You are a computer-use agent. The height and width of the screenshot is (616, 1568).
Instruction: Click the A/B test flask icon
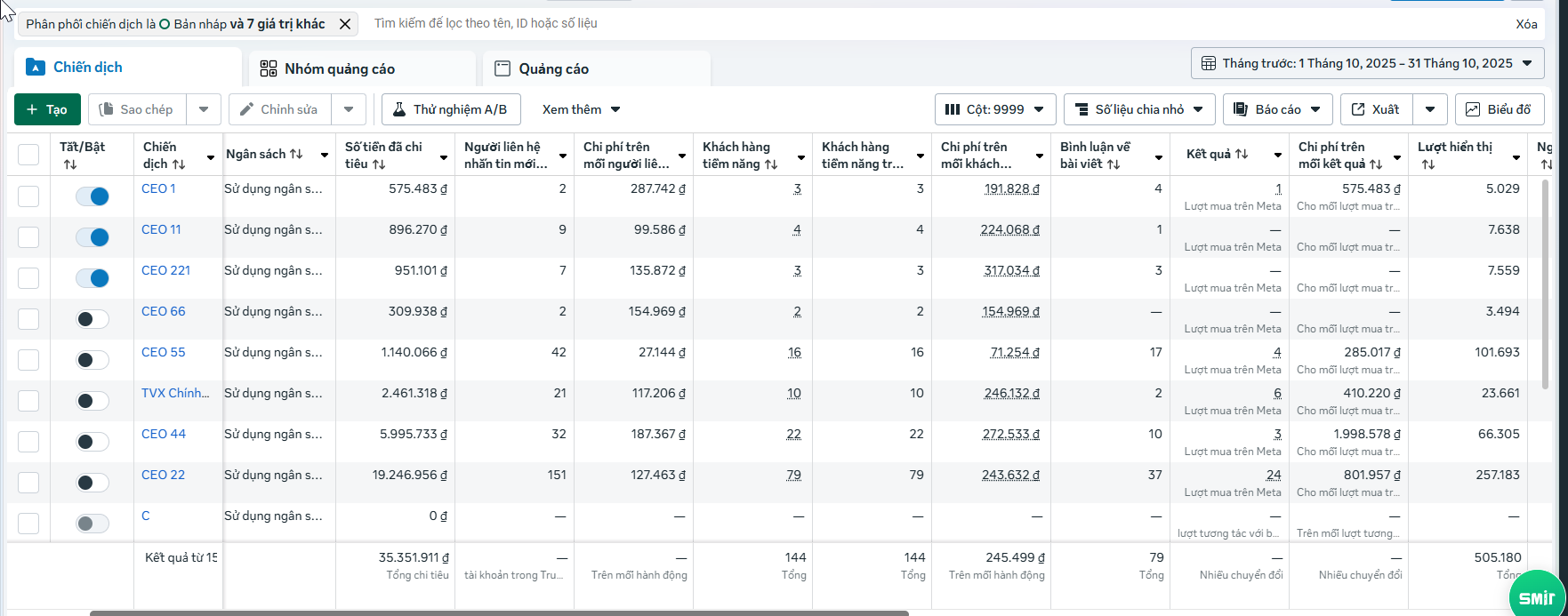(x=399, y=109)
